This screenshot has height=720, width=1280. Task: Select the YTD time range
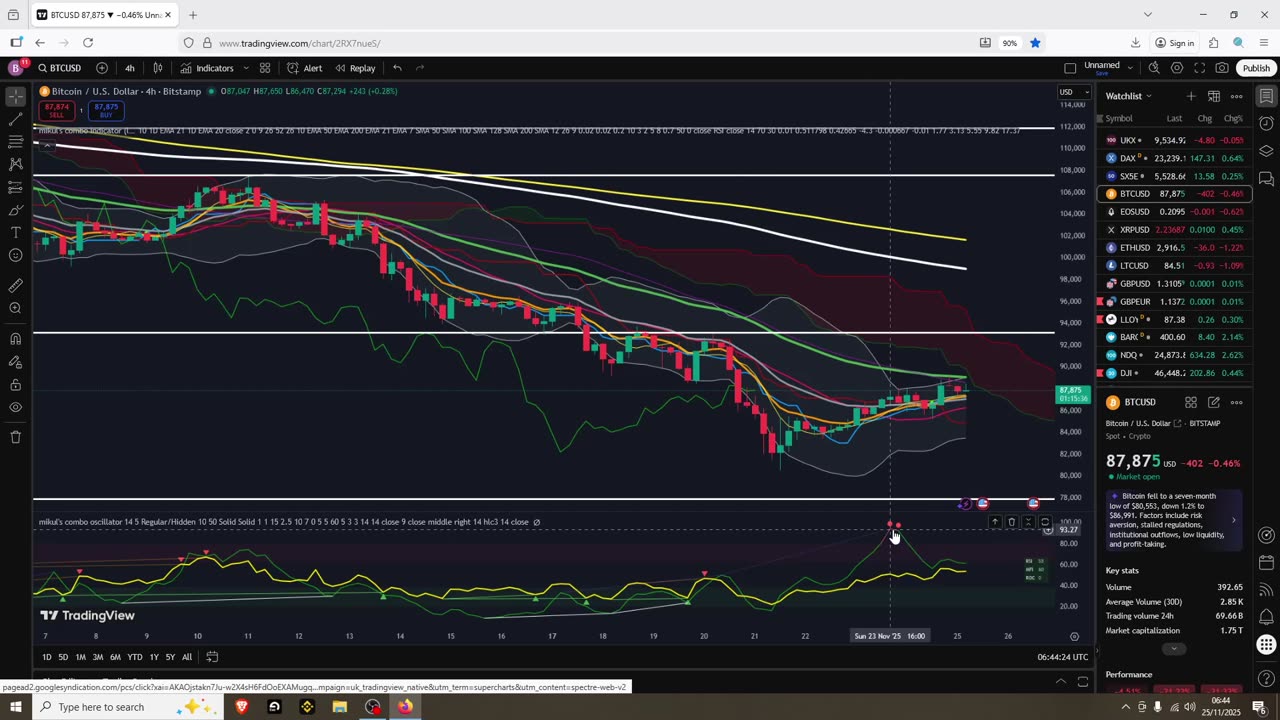tap(135, 657)
